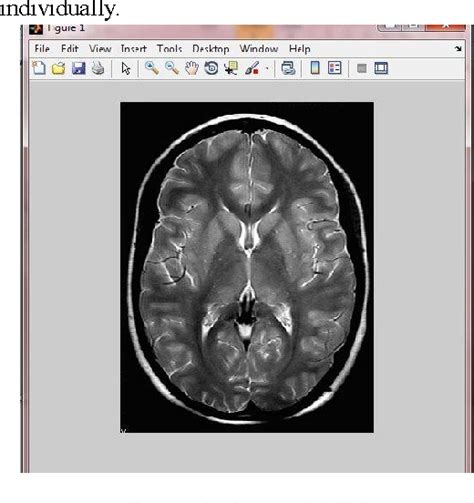This screenshot has height=503, width=474.
Task: Open the Insert menu
Action: point(134,49)
